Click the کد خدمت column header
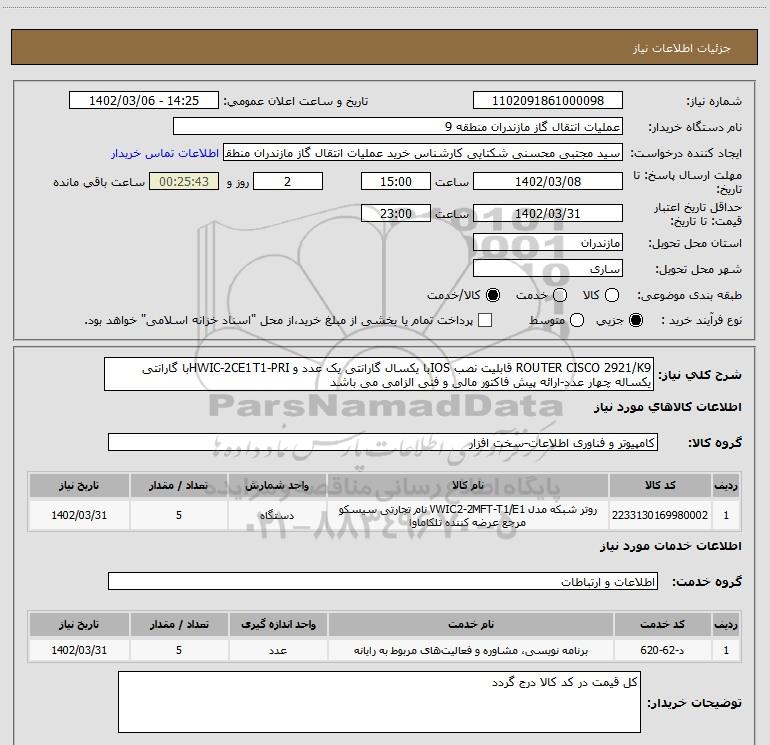 pos(662,624)
